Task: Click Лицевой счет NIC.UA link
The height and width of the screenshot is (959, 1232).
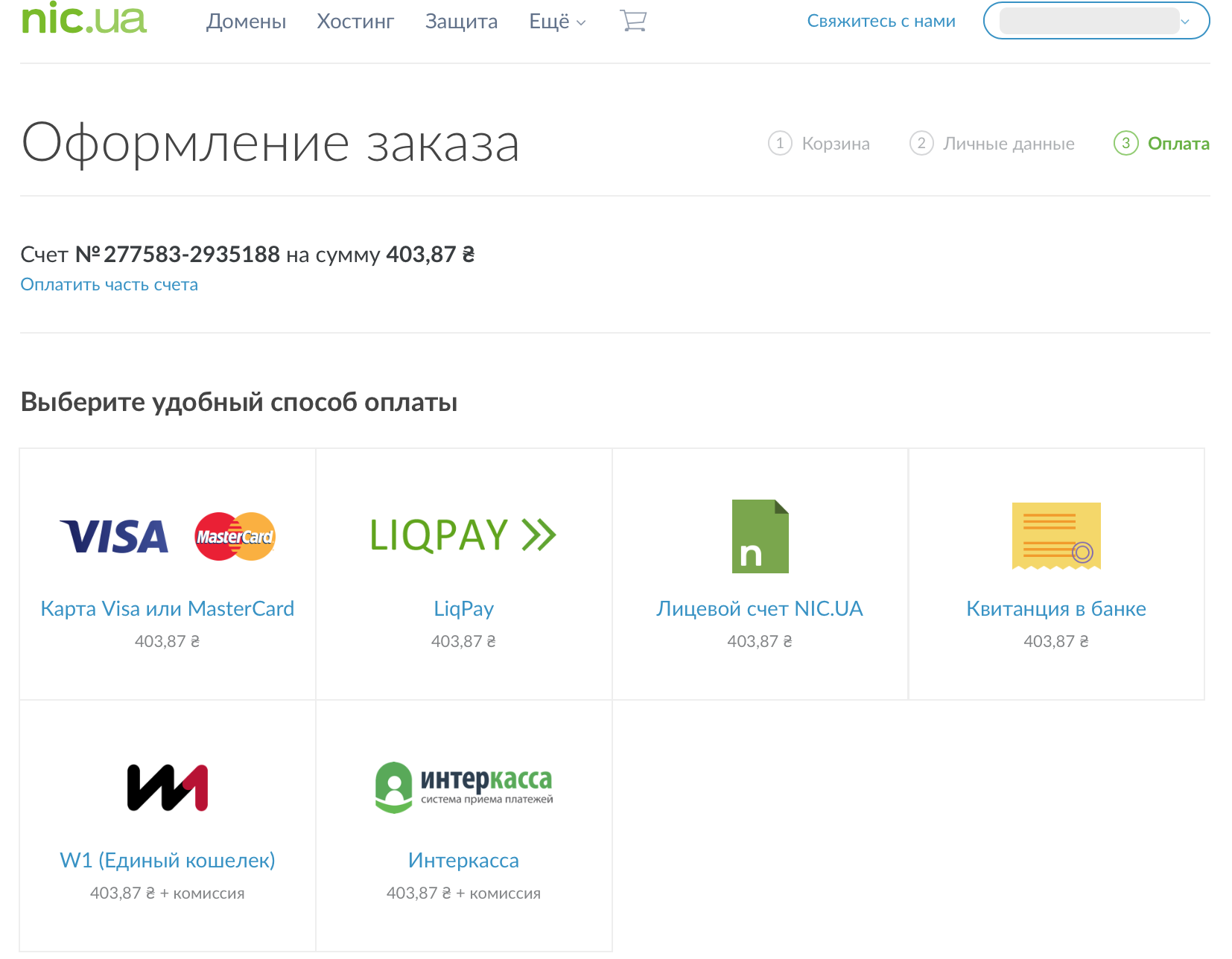Action: pyautogui.click(x=760, y=609)
